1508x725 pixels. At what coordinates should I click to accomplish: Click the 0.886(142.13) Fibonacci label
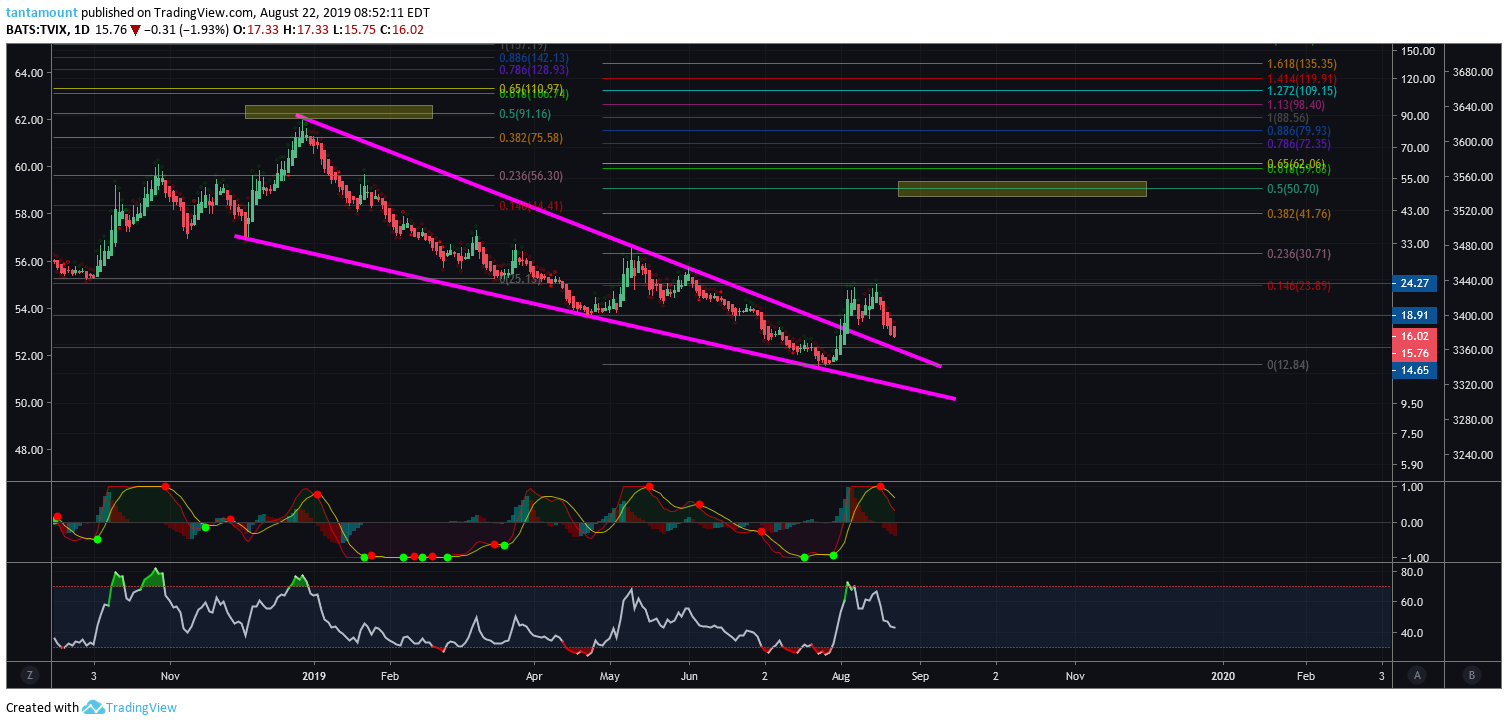pyautogui.click(x=533, y=58)
